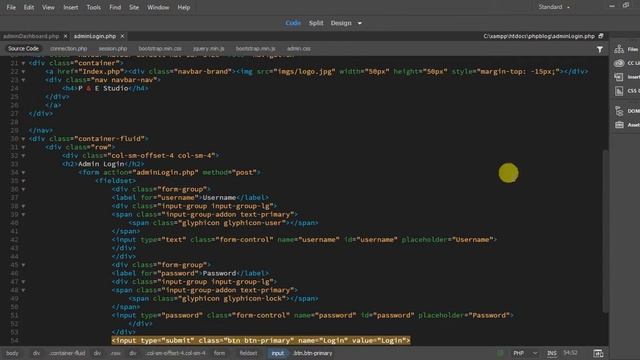Click the 54:52 cursor position readout
The height and width of the screenshot is (360, 640).
pos(570,353)
